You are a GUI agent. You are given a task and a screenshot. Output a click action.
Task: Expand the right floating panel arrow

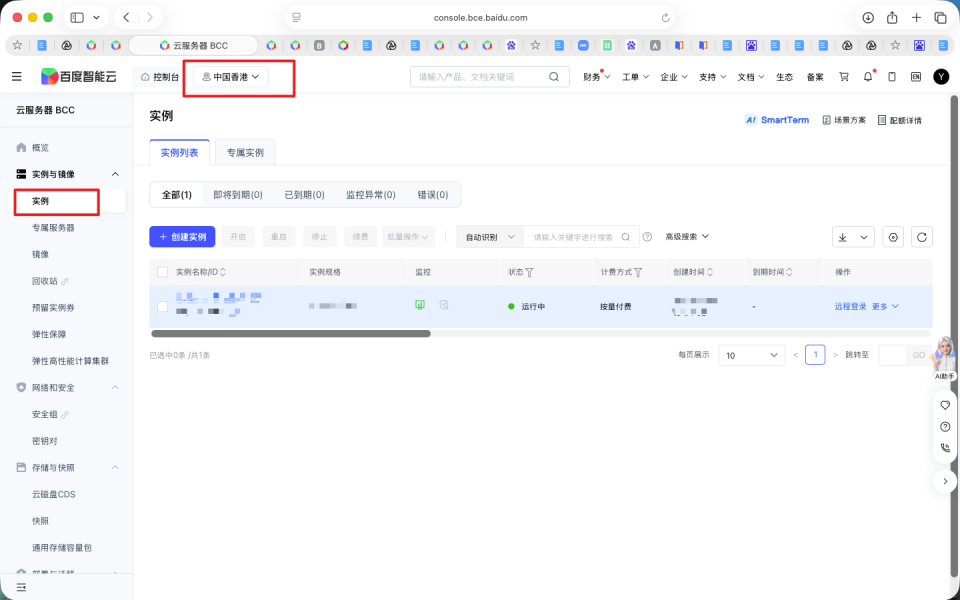point(945,481)
